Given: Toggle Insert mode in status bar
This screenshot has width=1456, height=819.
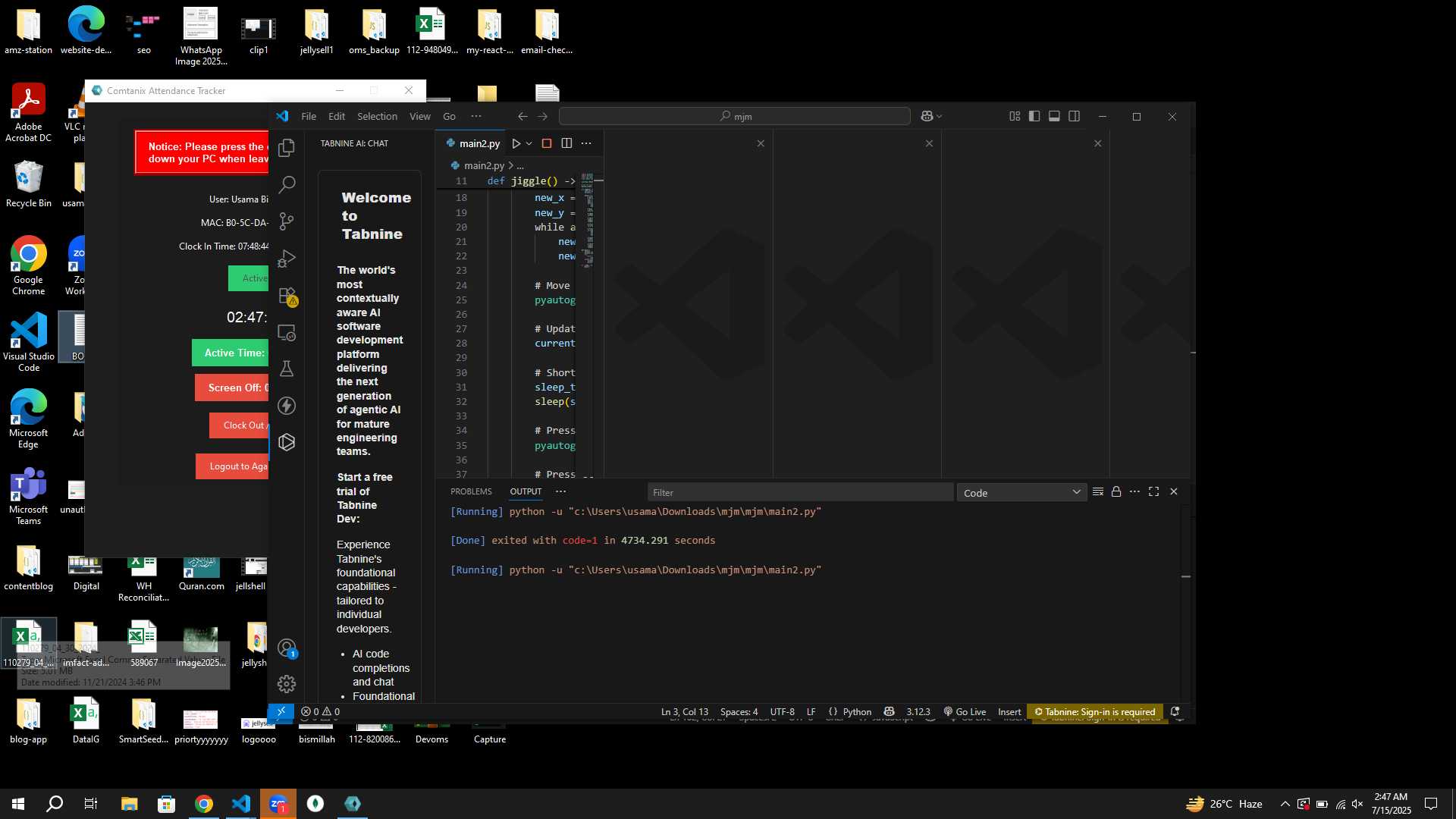Looking at the screenshot, I should click(1009, 711).
